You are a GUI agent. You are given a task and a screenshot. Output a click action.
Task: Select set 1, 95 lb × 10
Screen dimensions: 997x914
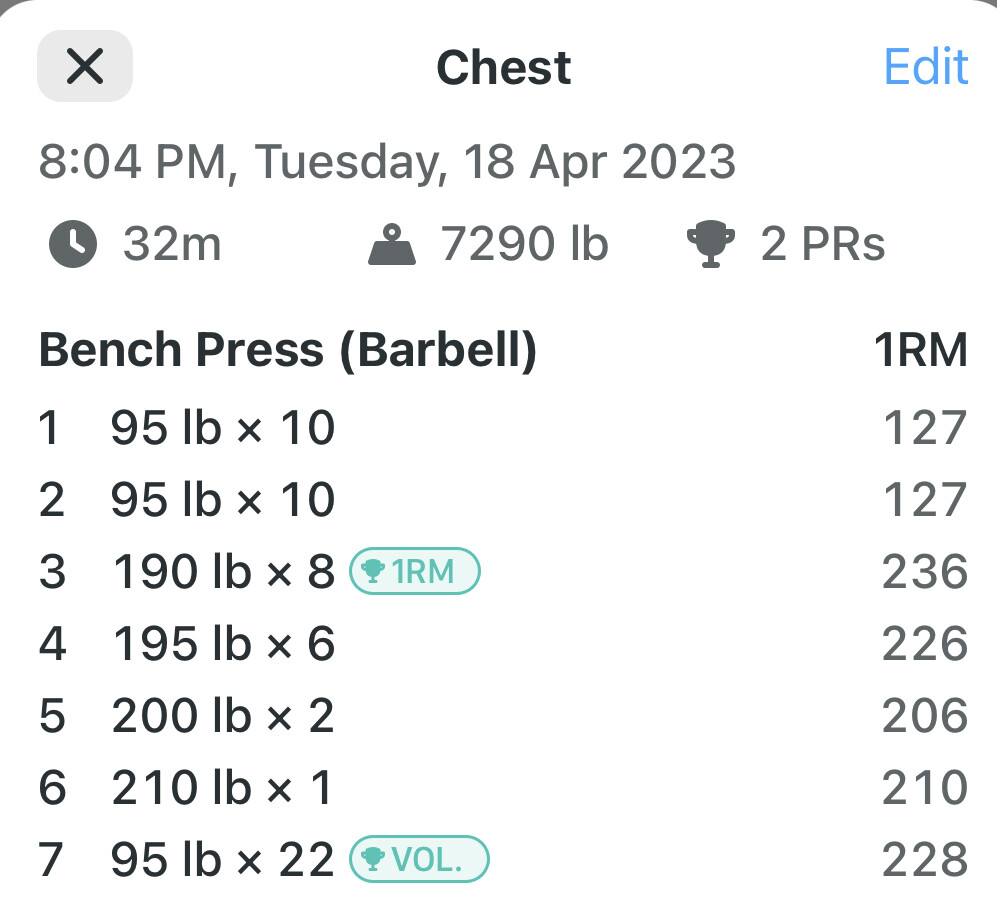pos(502,427)
